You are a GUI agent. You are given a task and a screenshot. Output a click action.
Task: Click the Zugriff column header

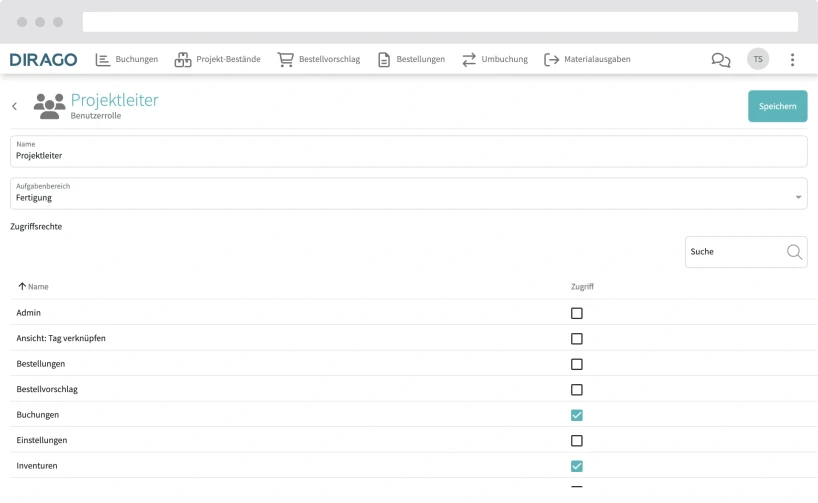pos(582,287)
